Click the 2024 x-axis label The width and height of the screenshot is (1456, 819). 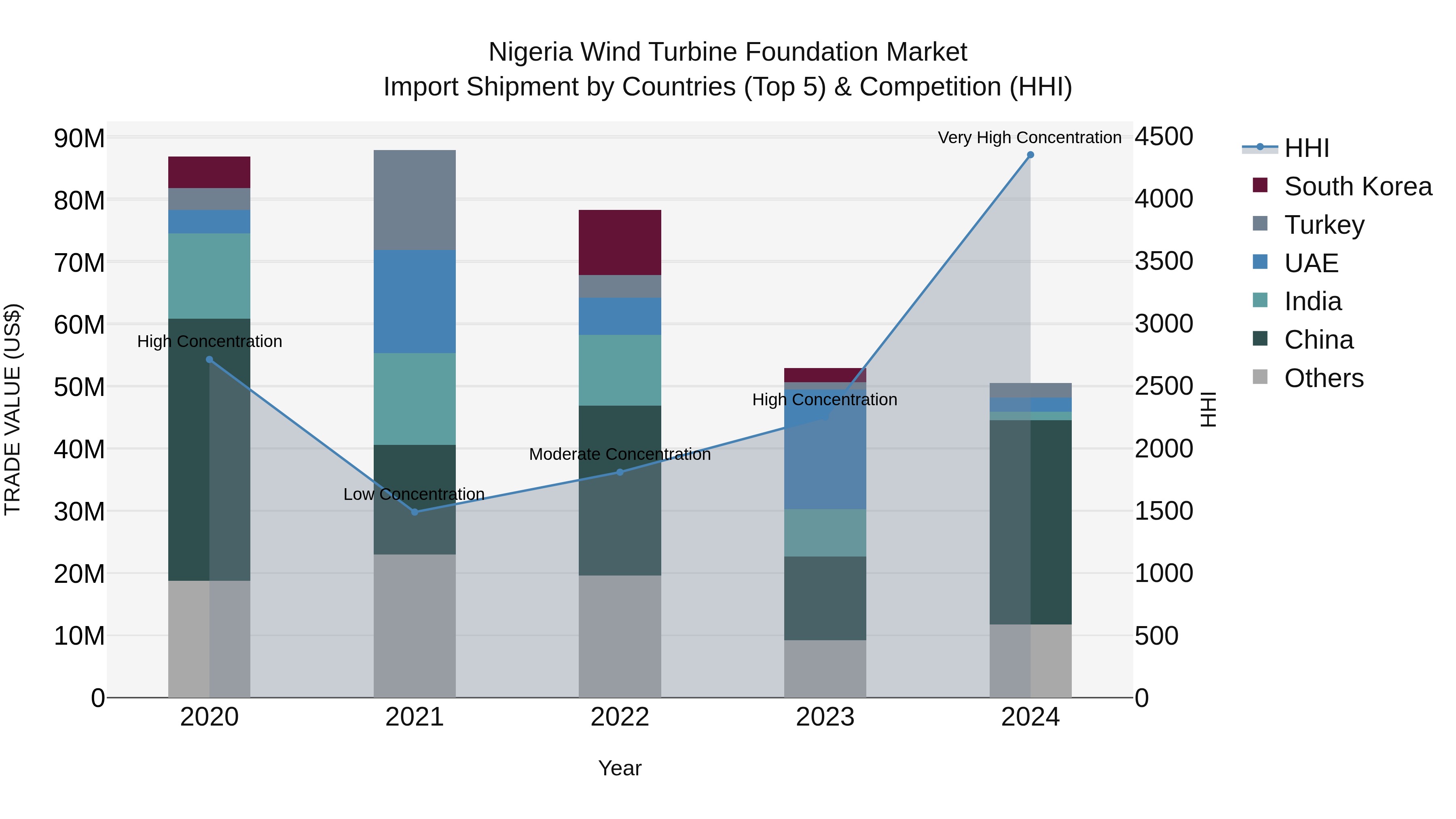click(1031, 717)
